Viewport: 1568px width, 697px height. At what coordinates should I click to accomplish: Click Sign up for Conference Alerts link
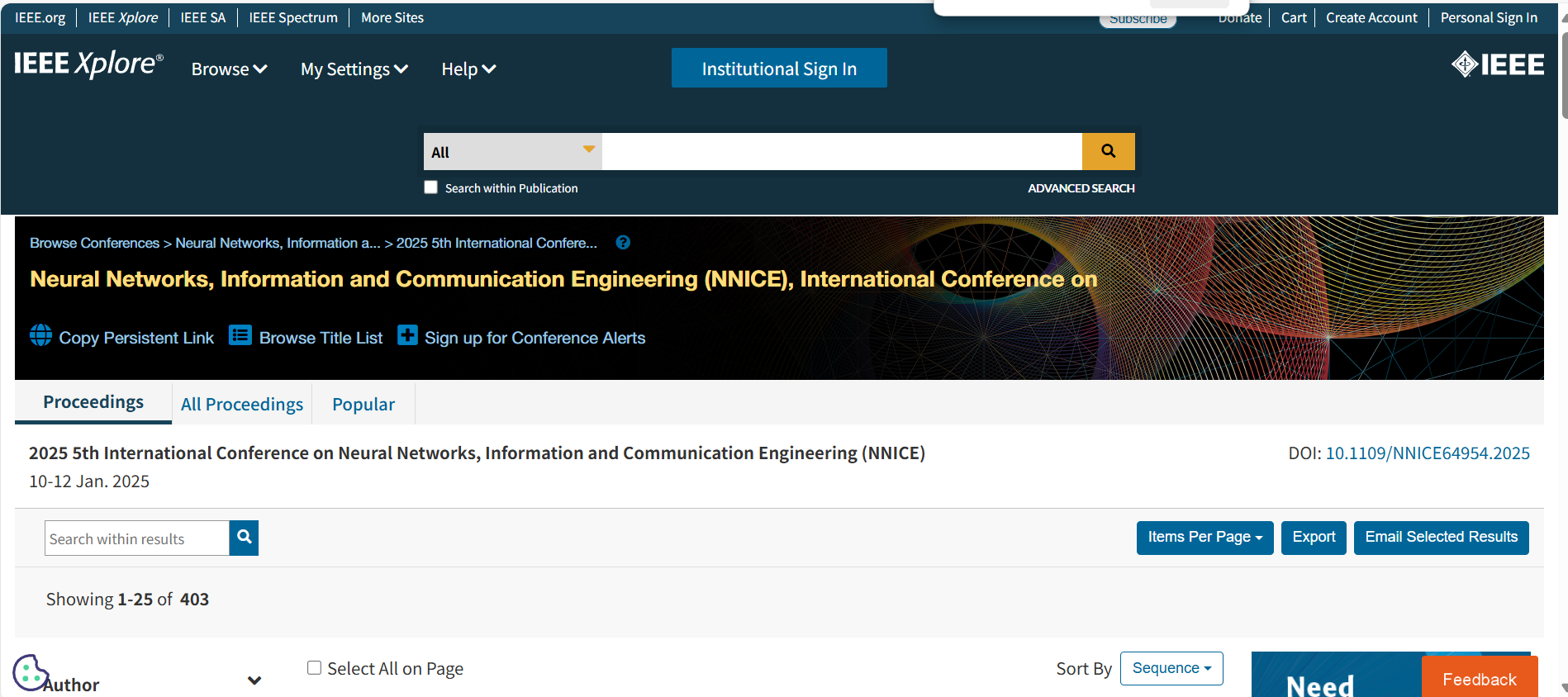click(x=535, y=338)
